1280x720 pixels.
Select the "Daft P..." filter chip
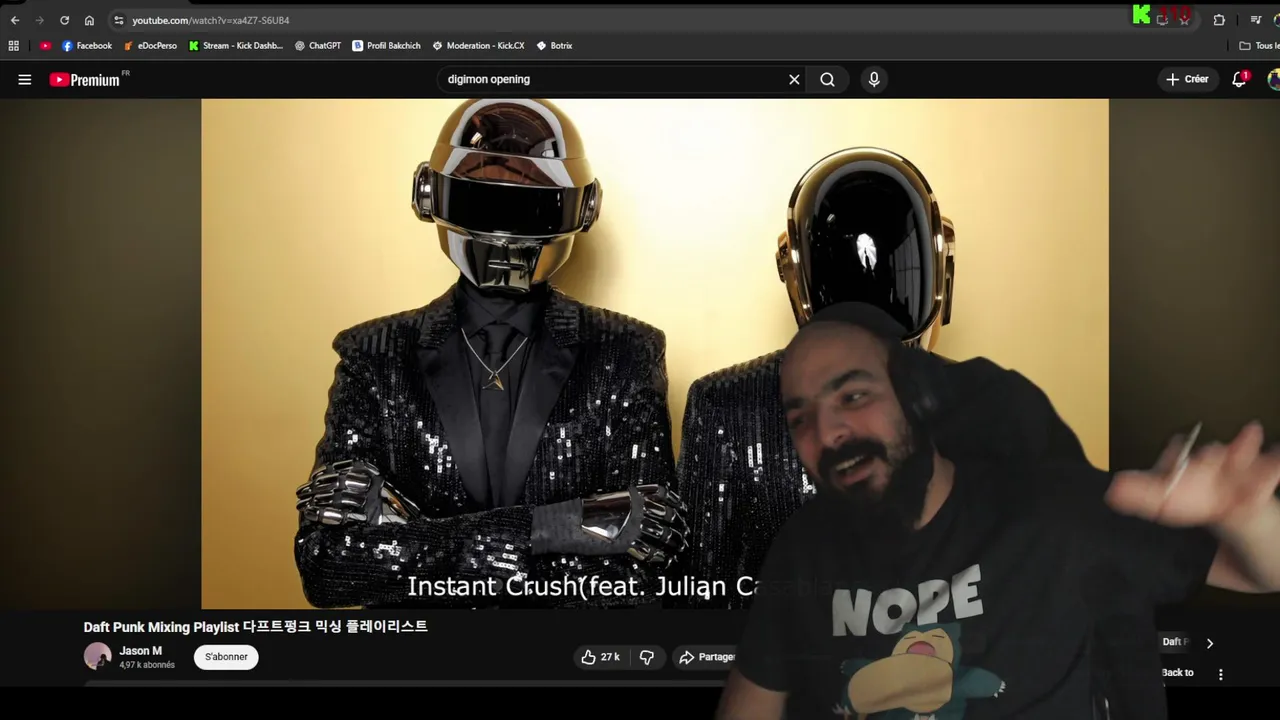tap(1174, 642)
